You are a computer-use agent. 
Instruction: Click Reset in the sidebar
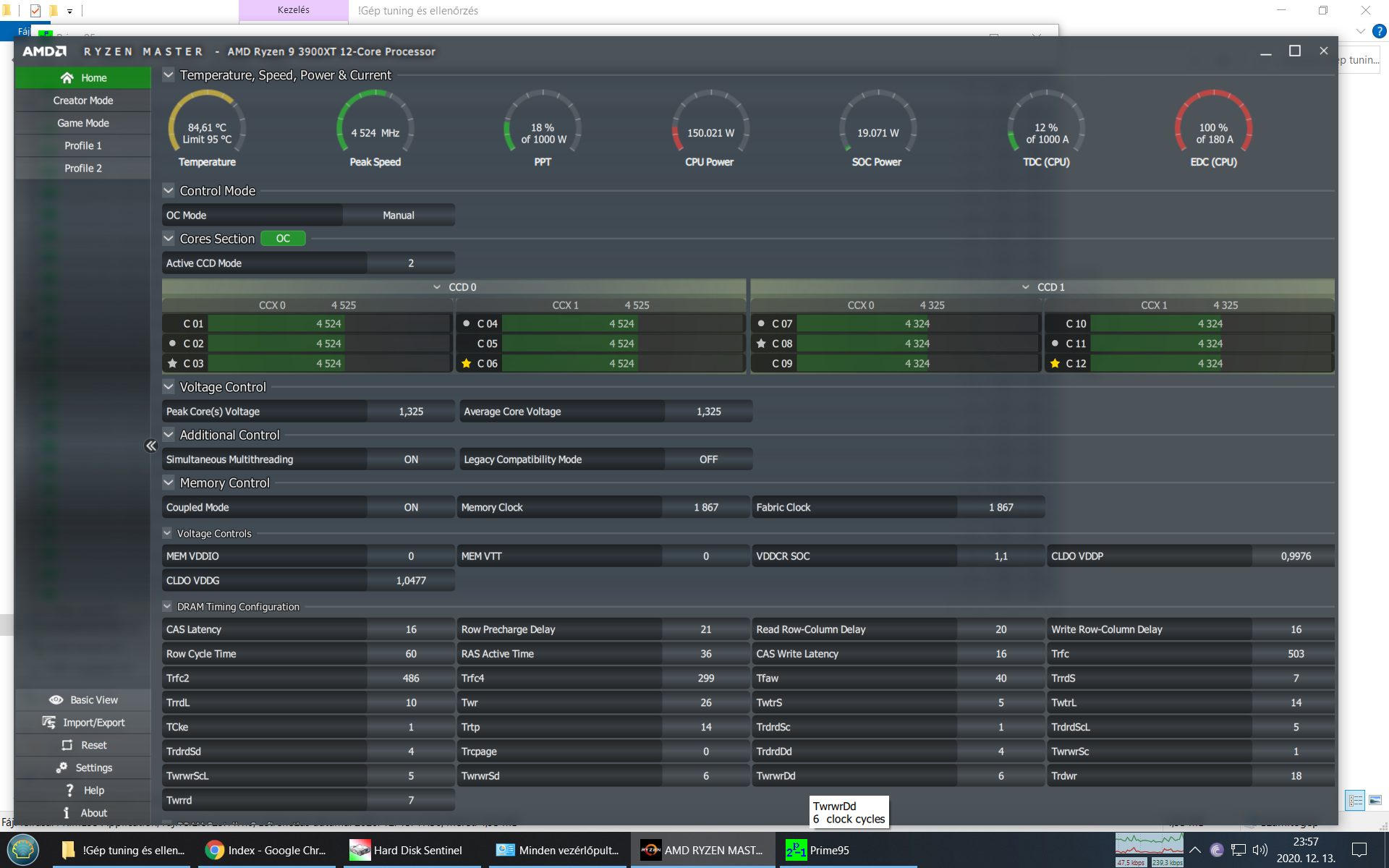[83, 744]
